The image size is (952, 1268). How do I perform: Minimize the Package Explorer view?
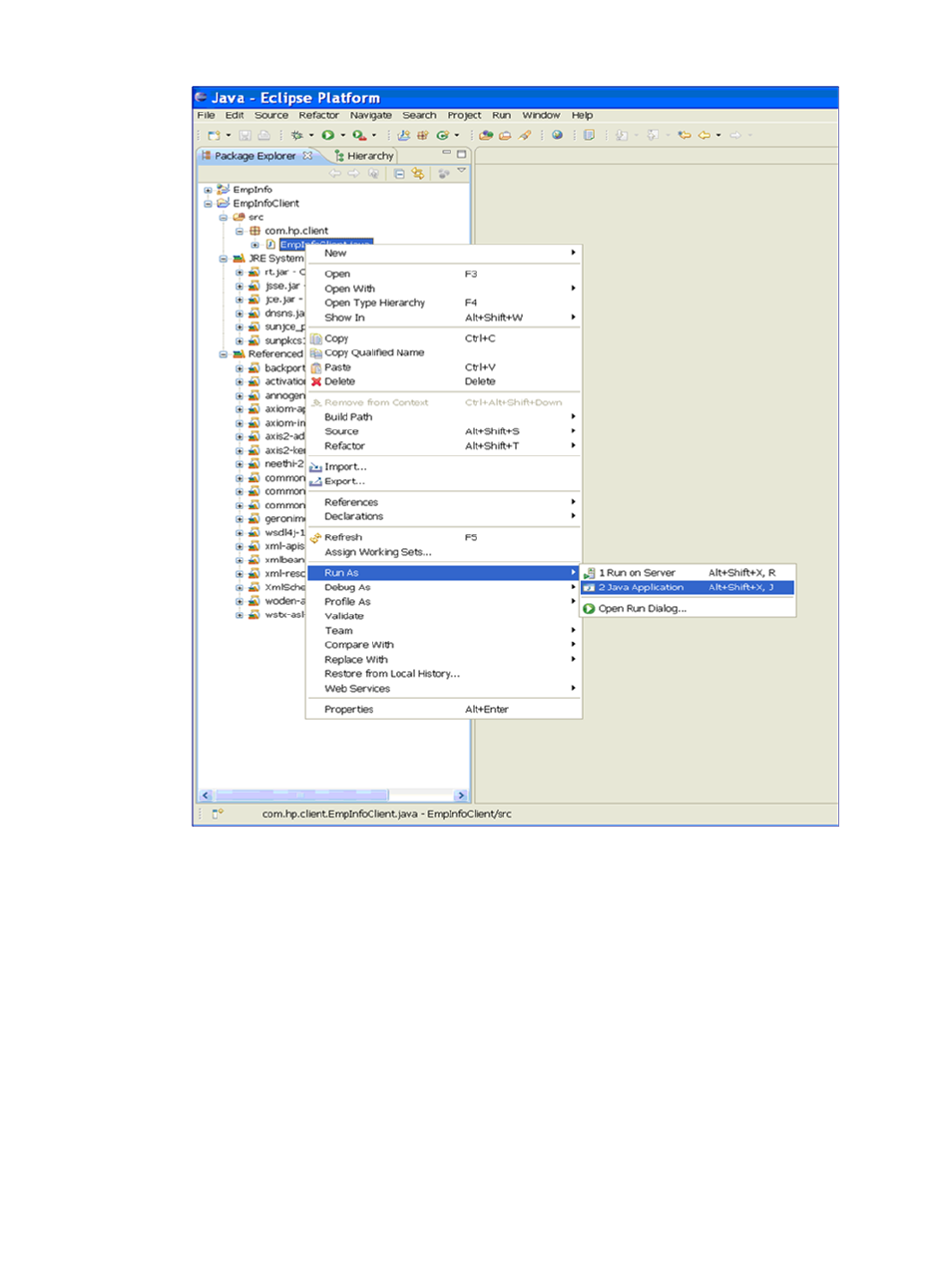(447, 154)
